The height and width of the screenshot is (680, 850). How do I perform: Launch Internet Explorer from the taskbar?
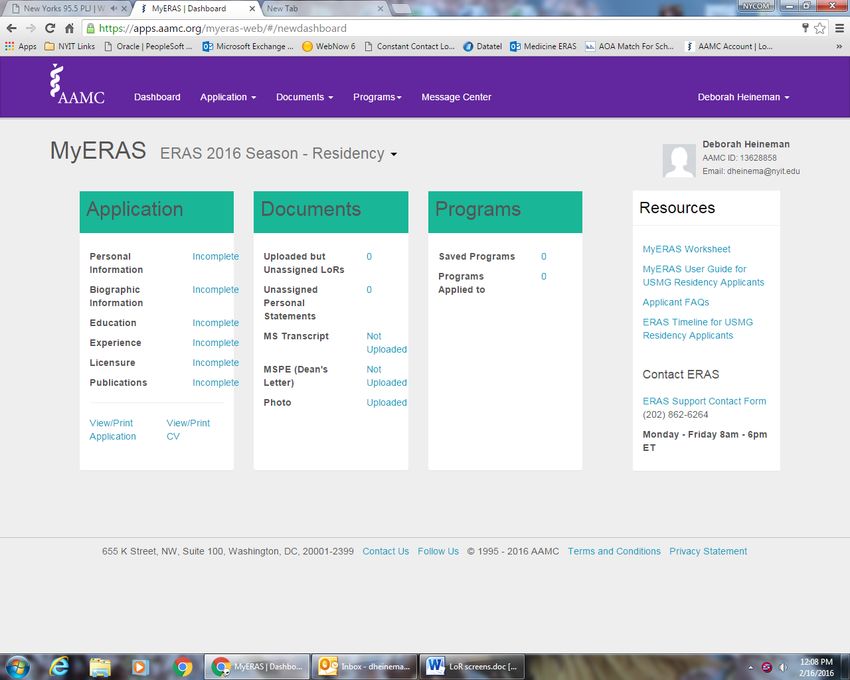(59, 666)
